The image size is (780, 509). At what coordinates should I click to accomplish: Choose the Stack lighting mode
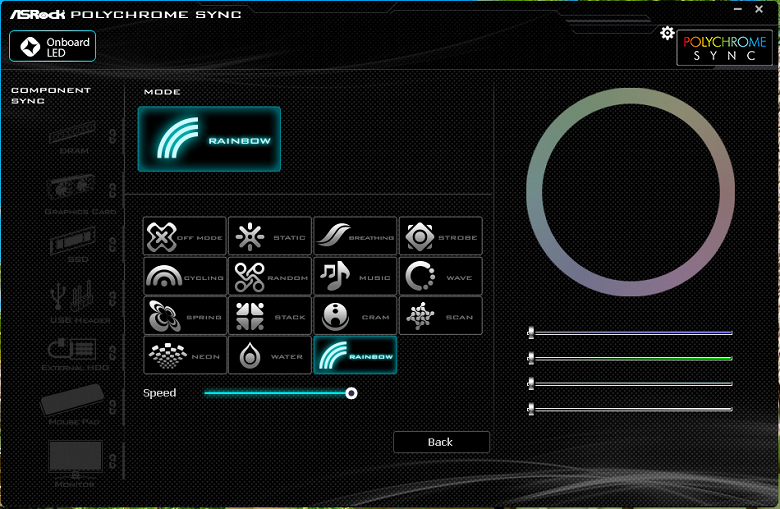pyautogui.click(x=270, y=316)
